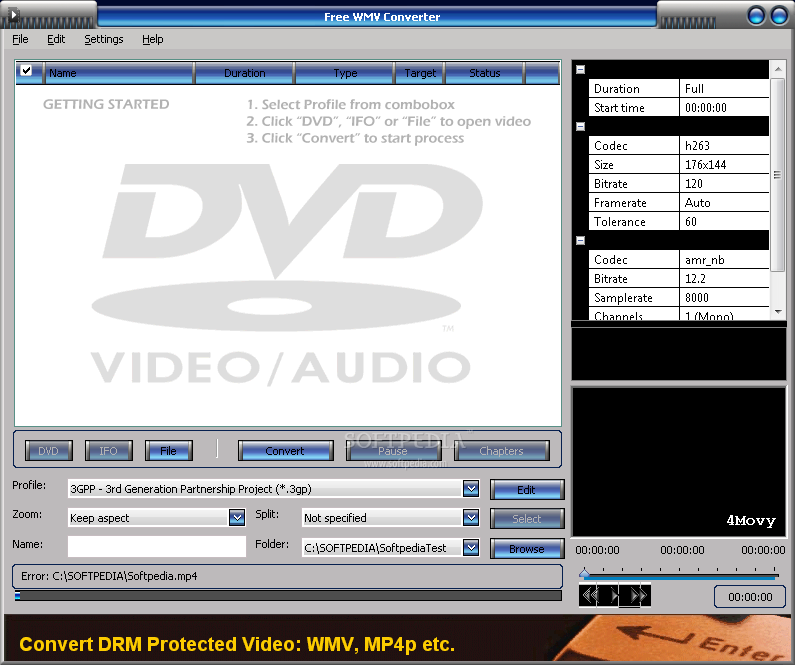This screenshot has height=665, width=795.
Task: Click the fast-forward playback button
Action: coord(638,595)
